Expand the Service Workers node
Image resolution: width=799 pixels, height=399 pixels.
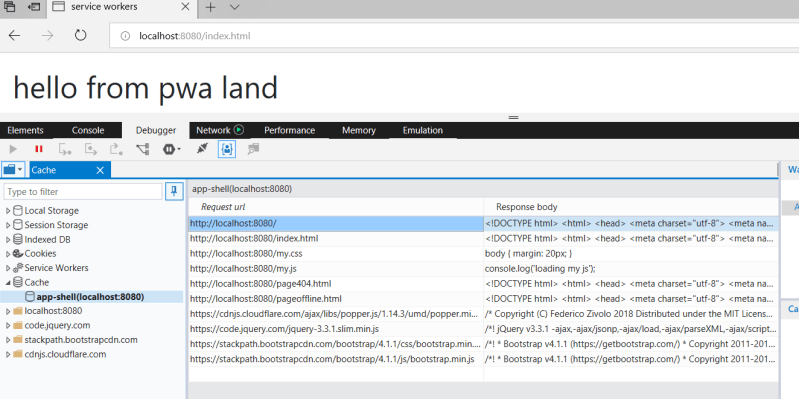pos(8,268)
